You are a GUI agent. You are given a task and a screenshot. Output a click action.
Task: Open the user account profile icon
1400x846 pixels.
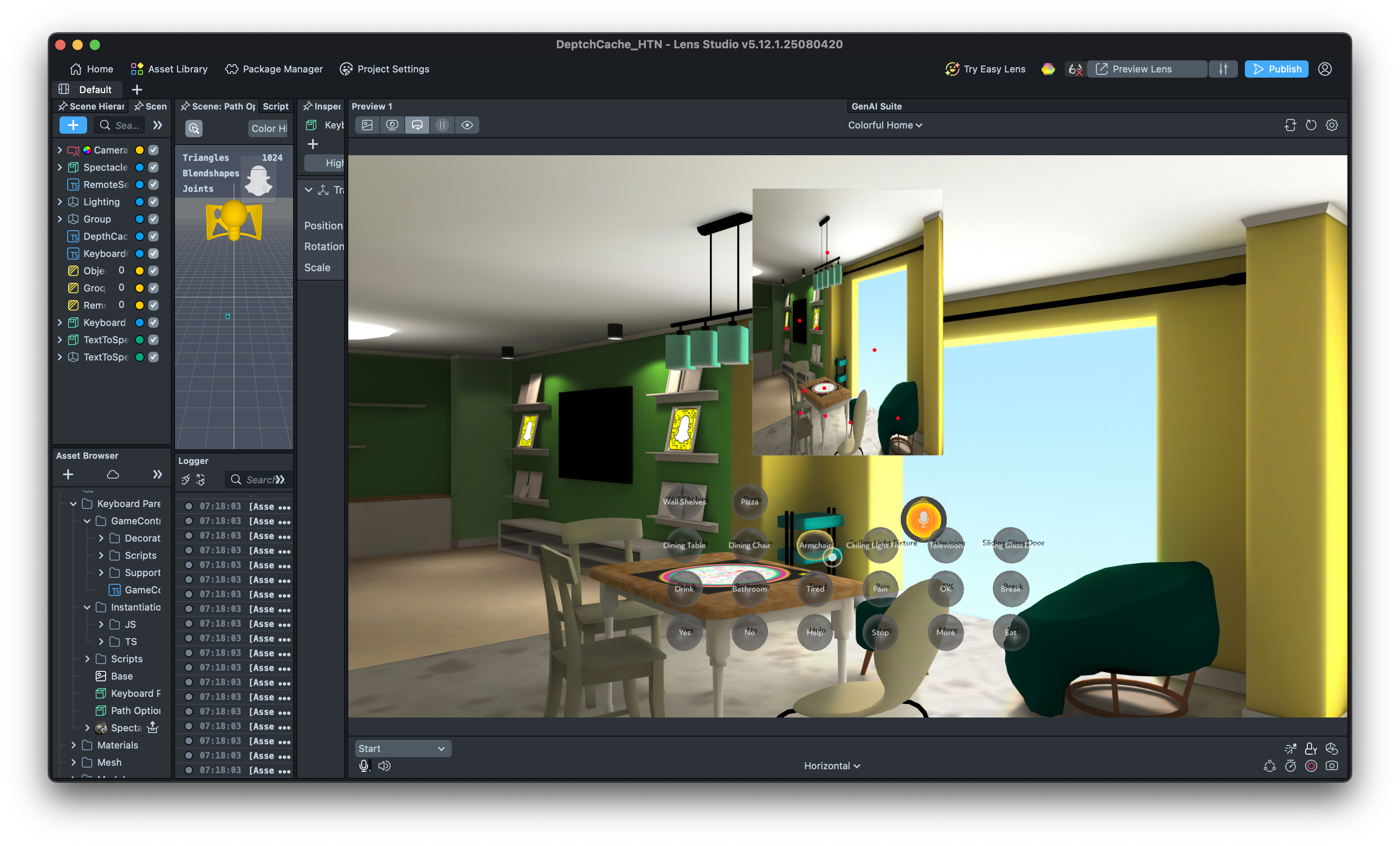[x=1325, y=69]
